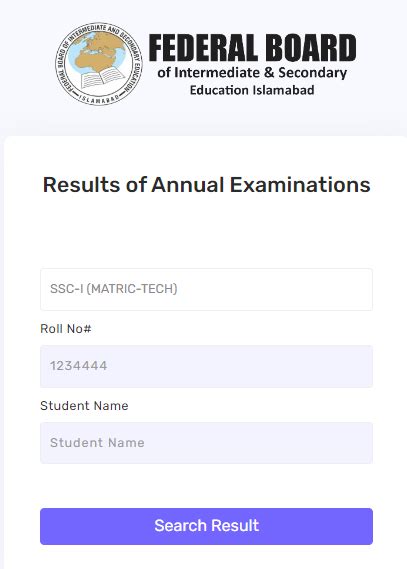Click the 'of Intermediate & Secondary' subtitle
This screenshot has width=407, height=569.
point(252,73)
